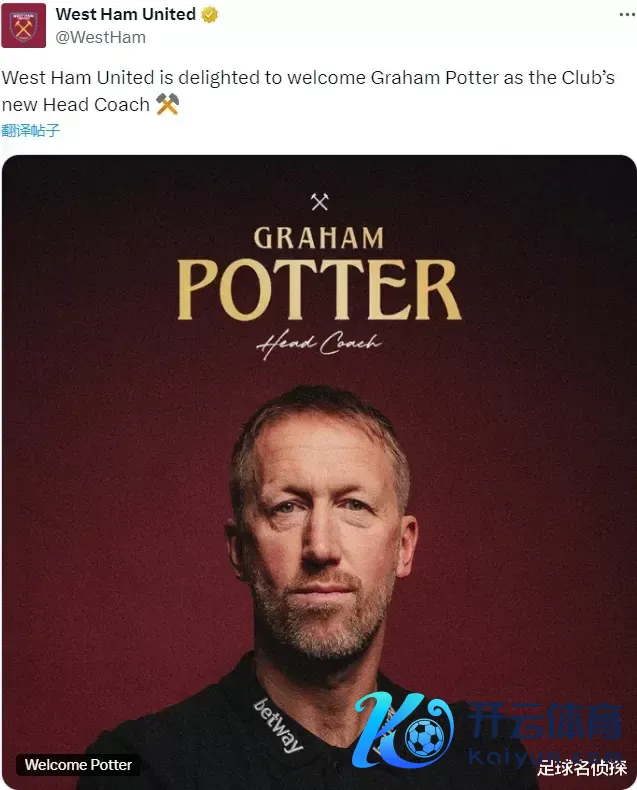
Task: Click the Welcome Potter image description badge
Action: point(78,765)
